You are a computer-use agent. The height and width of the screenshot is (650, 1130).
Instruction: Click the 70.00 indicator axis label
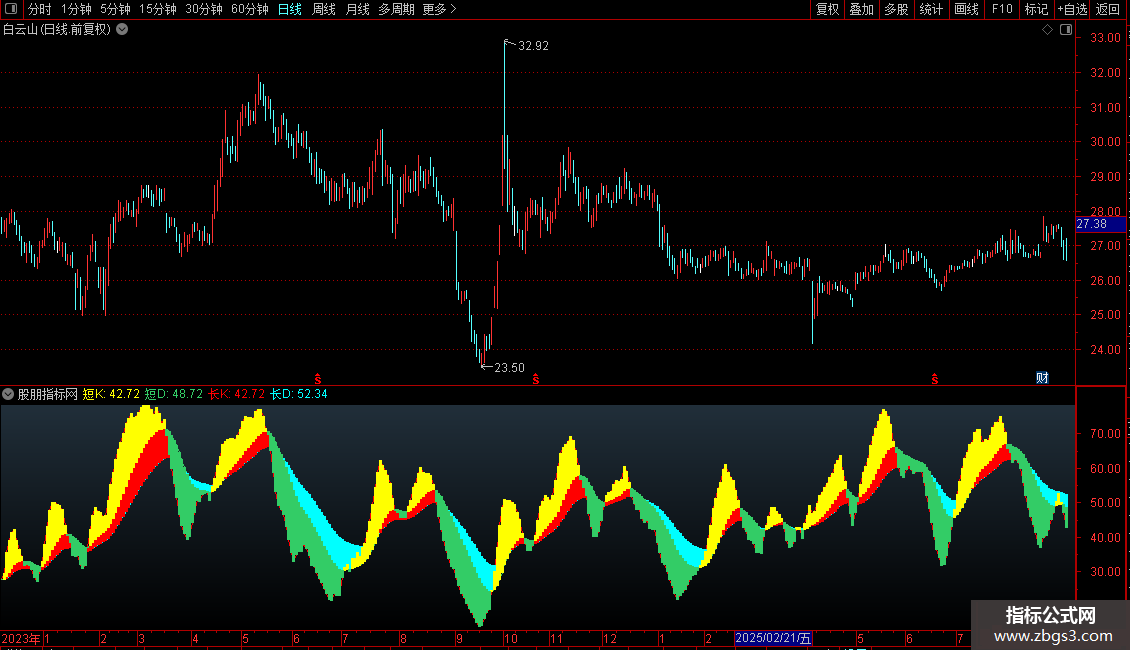coord(1105,434)
